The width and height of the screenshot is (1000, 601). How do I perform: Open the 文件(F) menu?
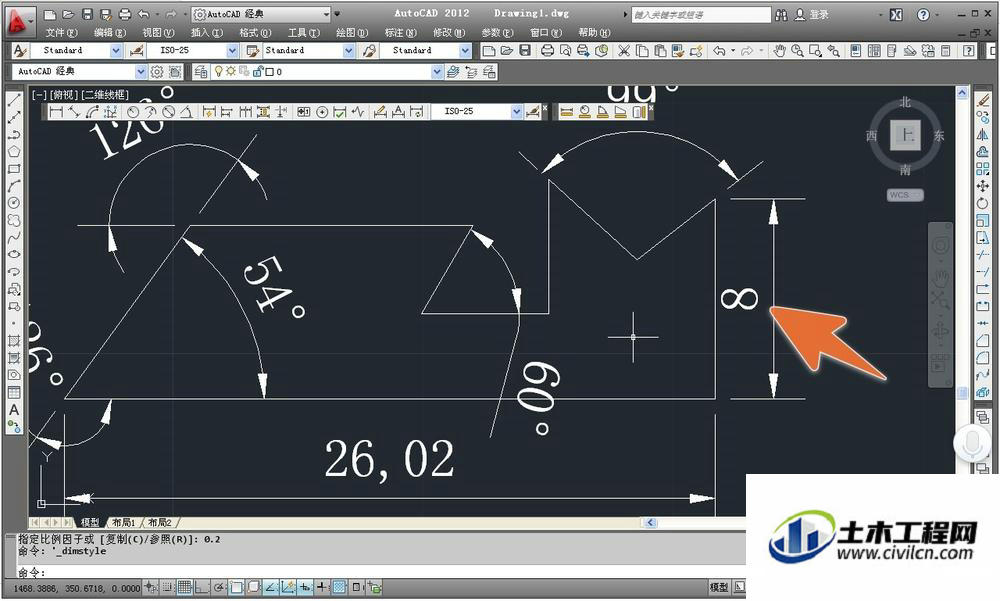pos(61,33)
